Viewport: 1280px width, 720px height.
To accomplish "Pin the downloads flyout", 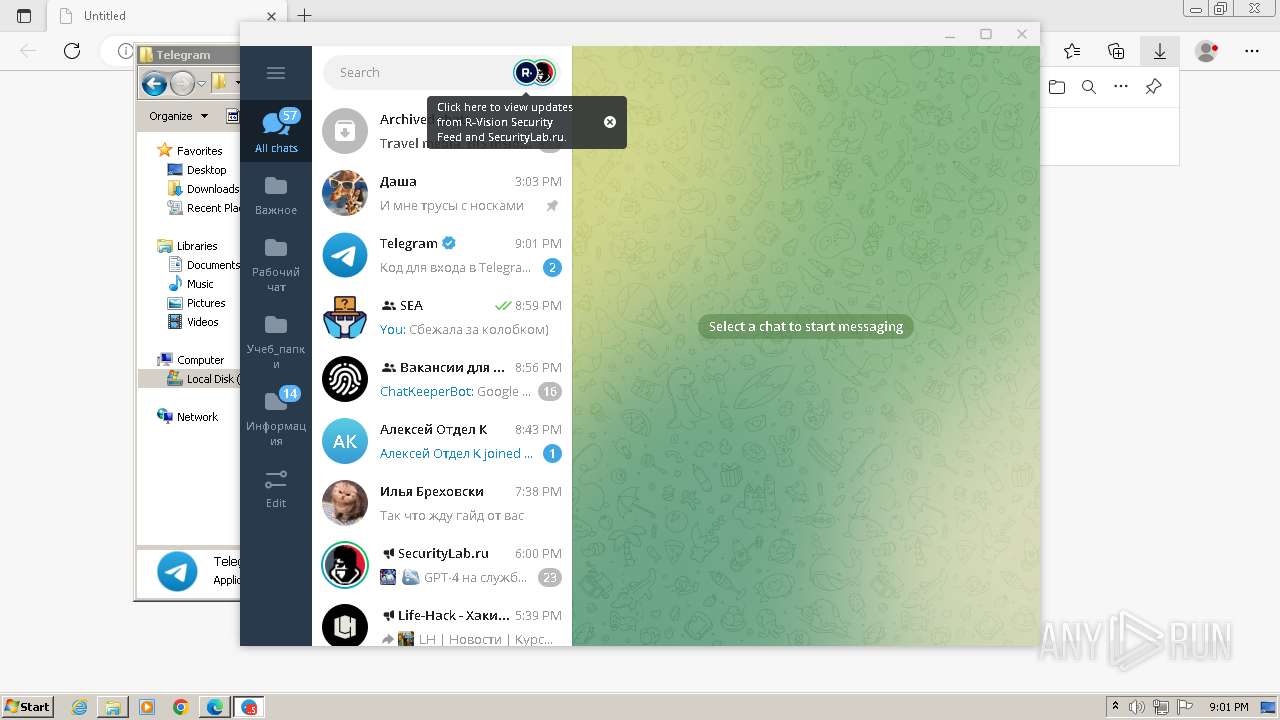I will point(1153,87).
